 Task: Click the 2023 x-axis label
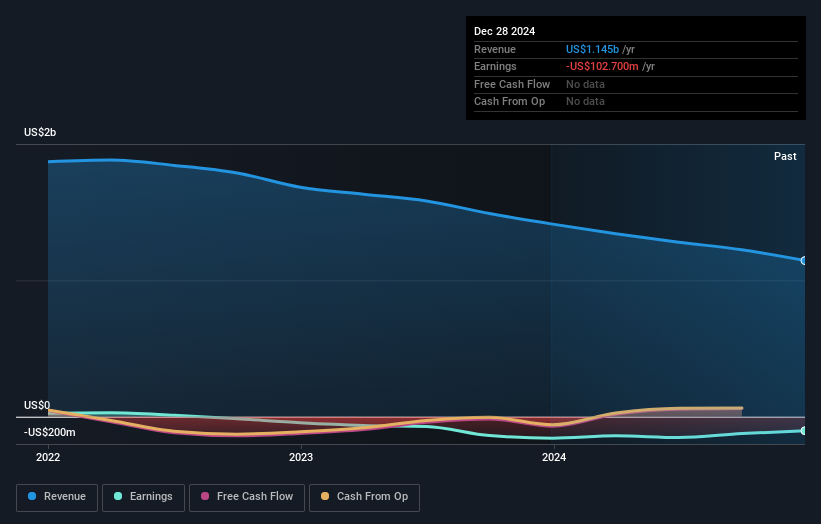click(301, 457)
